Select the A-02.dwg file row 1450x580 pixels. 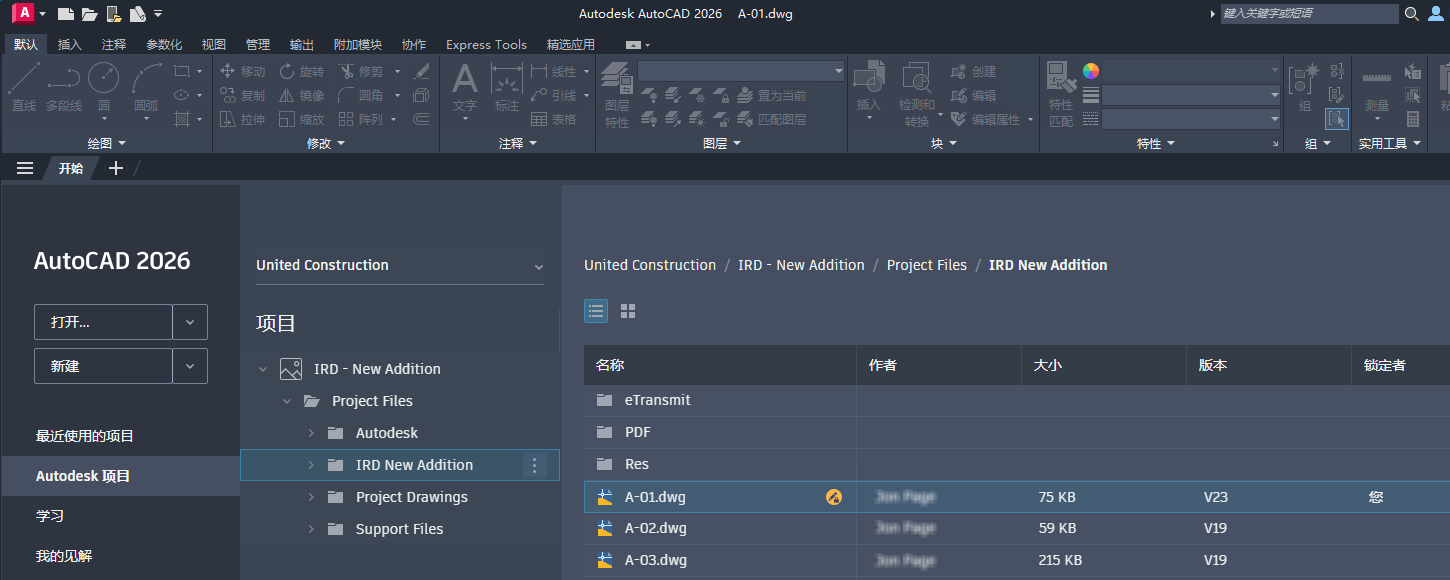[x=1017, y=528]
